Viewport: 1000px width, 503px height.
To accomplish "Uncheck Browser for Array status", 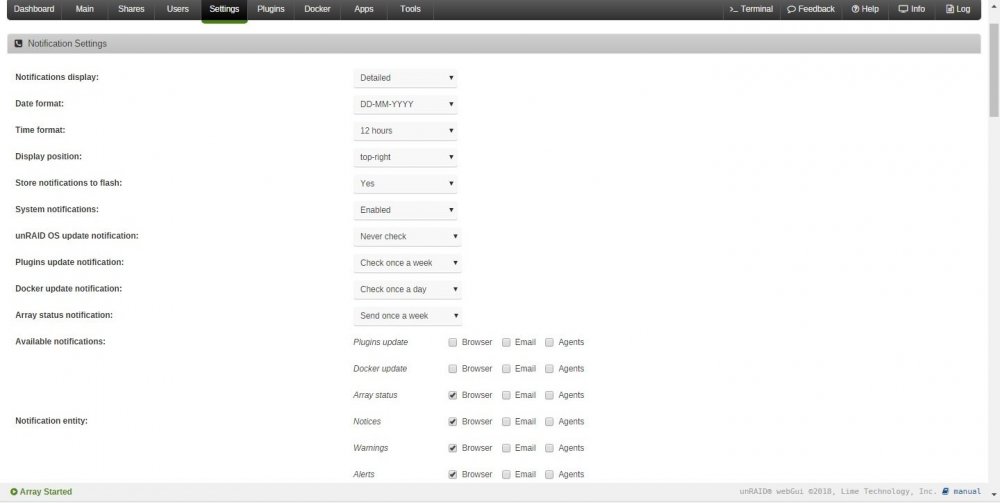I will point(453,395).
